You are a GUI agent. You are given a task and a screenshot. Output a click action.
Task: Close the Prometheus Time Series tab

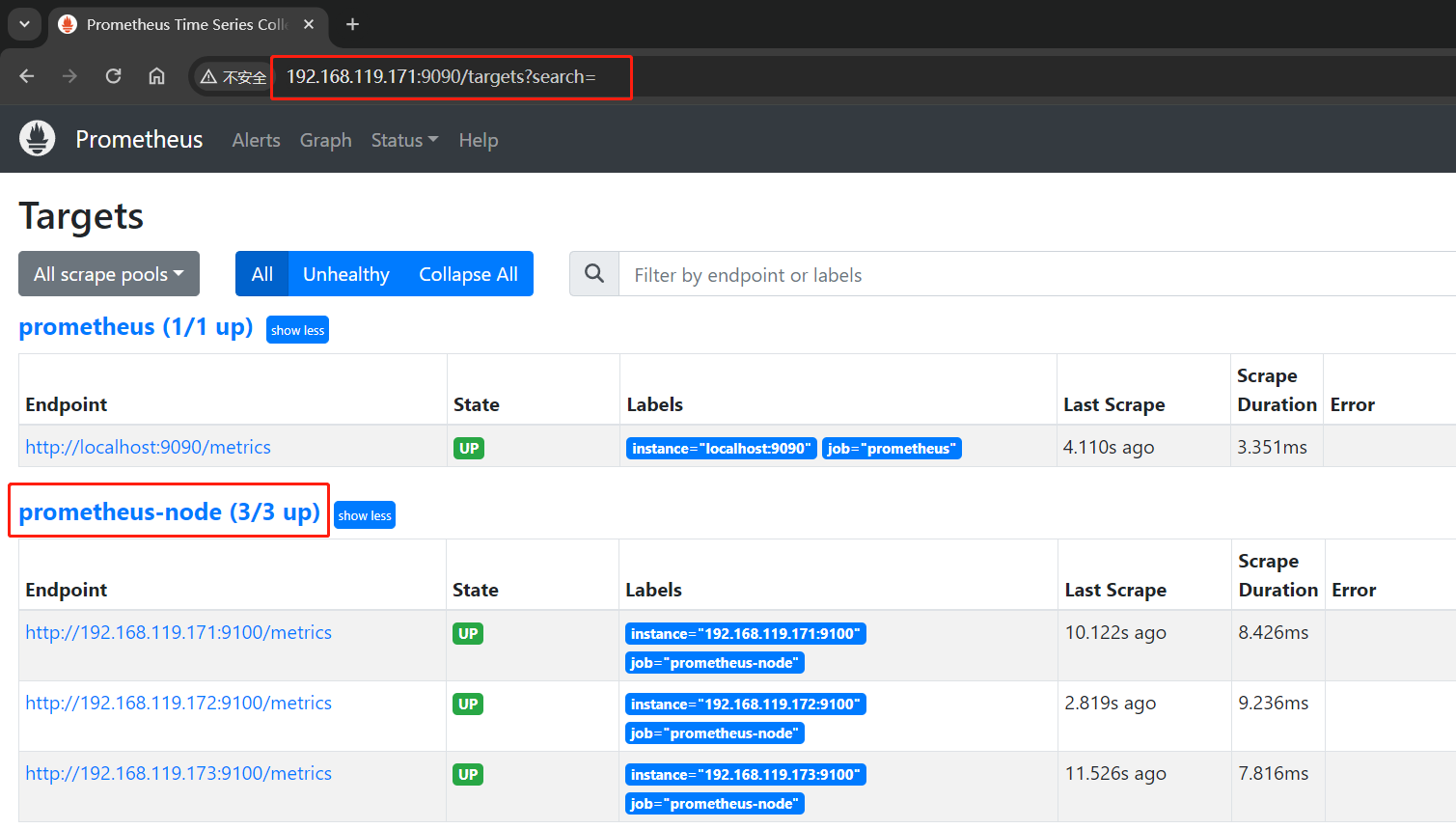point(309,24)
